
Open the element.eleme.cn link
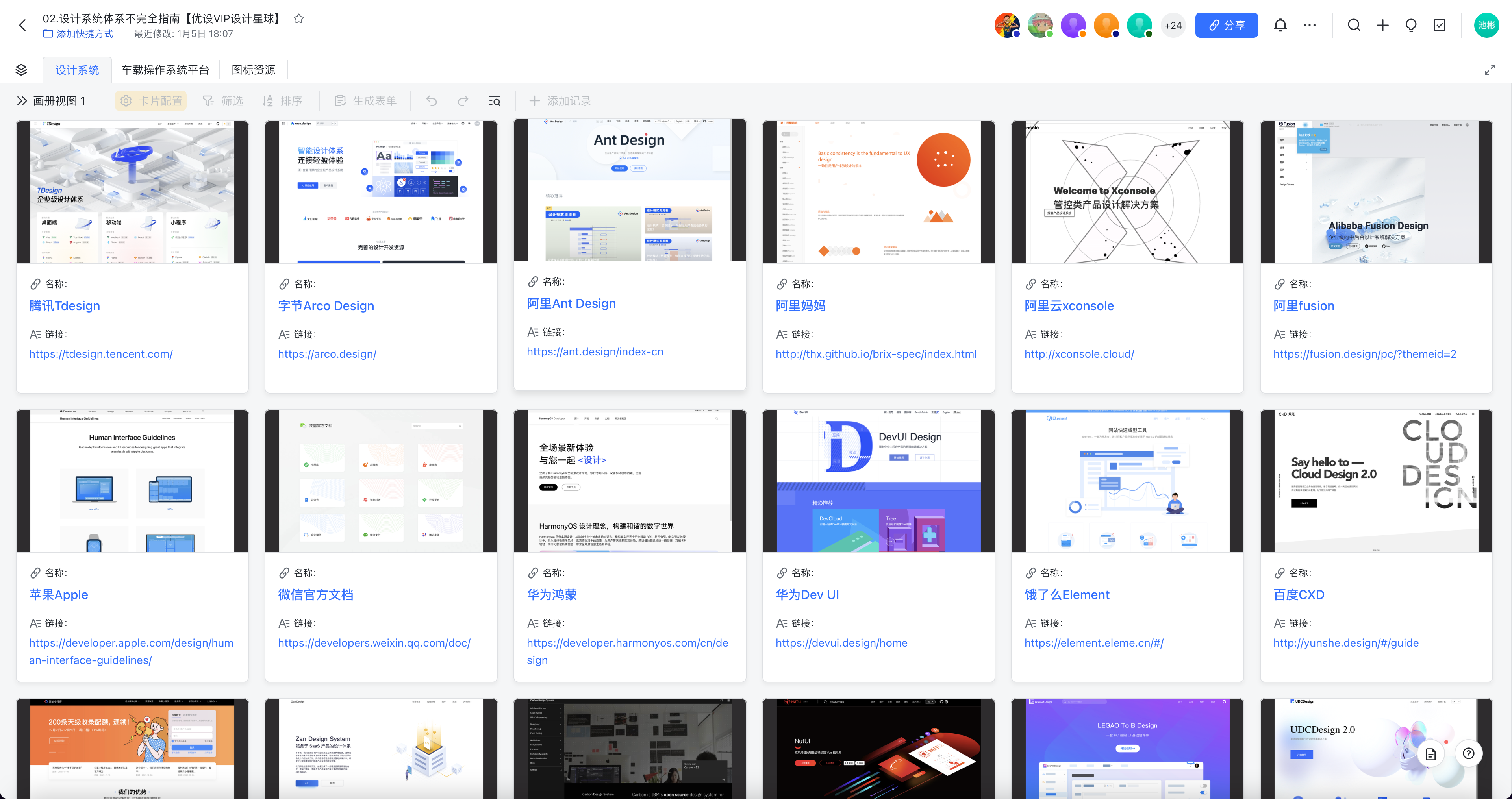1093,642
